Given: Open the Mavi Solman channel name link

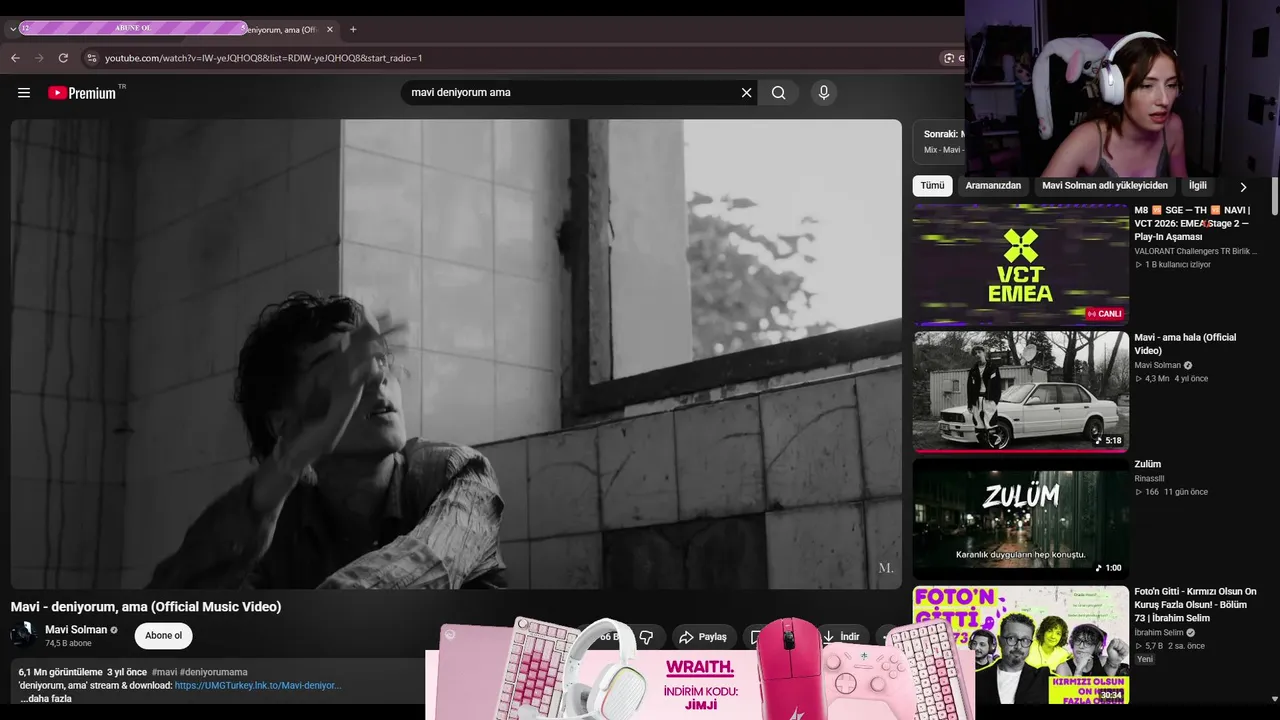Looking at the screenshot, I should point(76,630).
